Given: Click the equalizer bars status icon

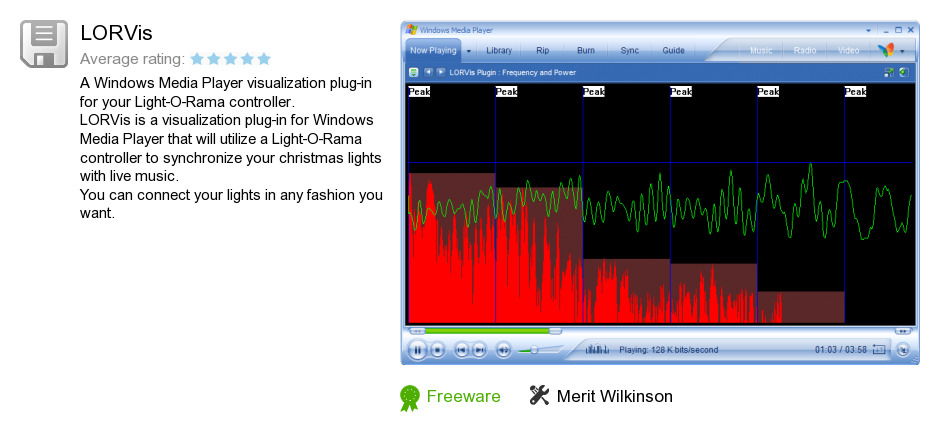Looking at the screenshot, I should tap(597, 349).
